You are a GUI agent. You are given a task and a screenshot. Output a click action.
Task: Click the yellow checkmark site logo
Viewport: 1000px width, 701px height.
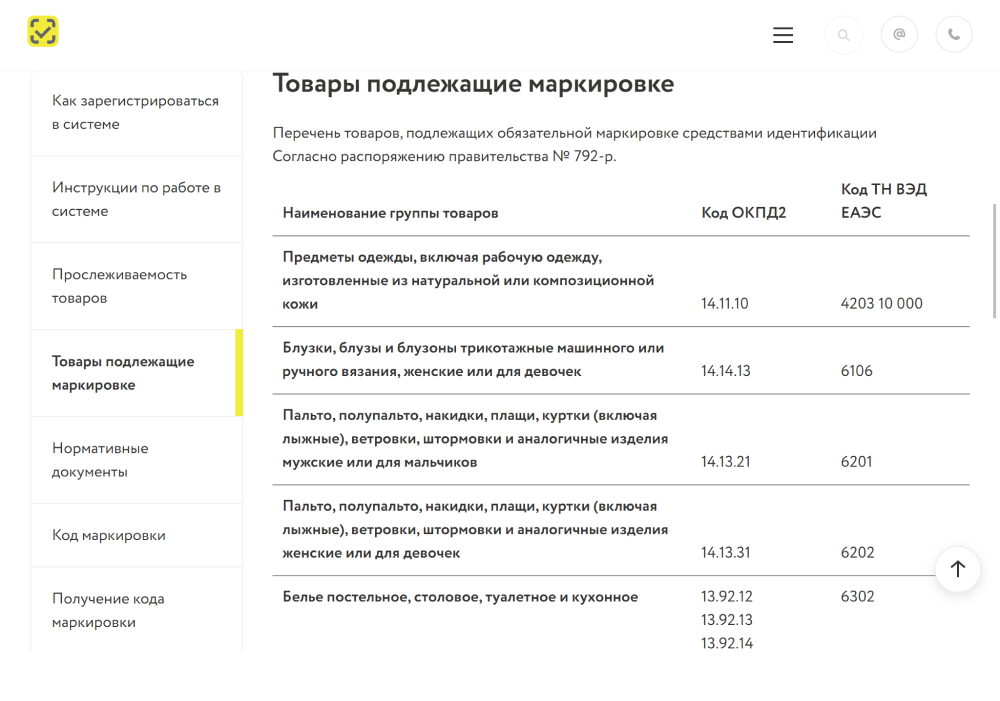pos(43,32)
